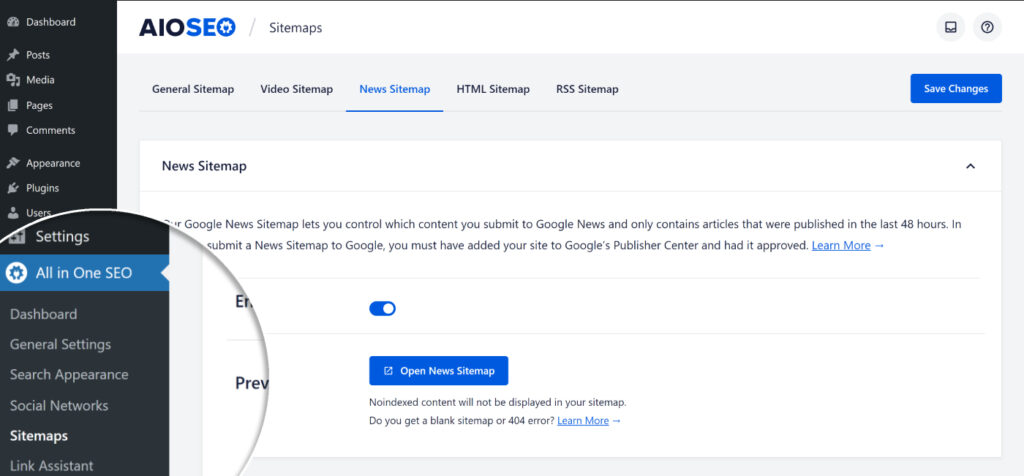This screenshot has height=476, width=1024.
Task: Click the Save Changes button
Action: click(956, 89)
